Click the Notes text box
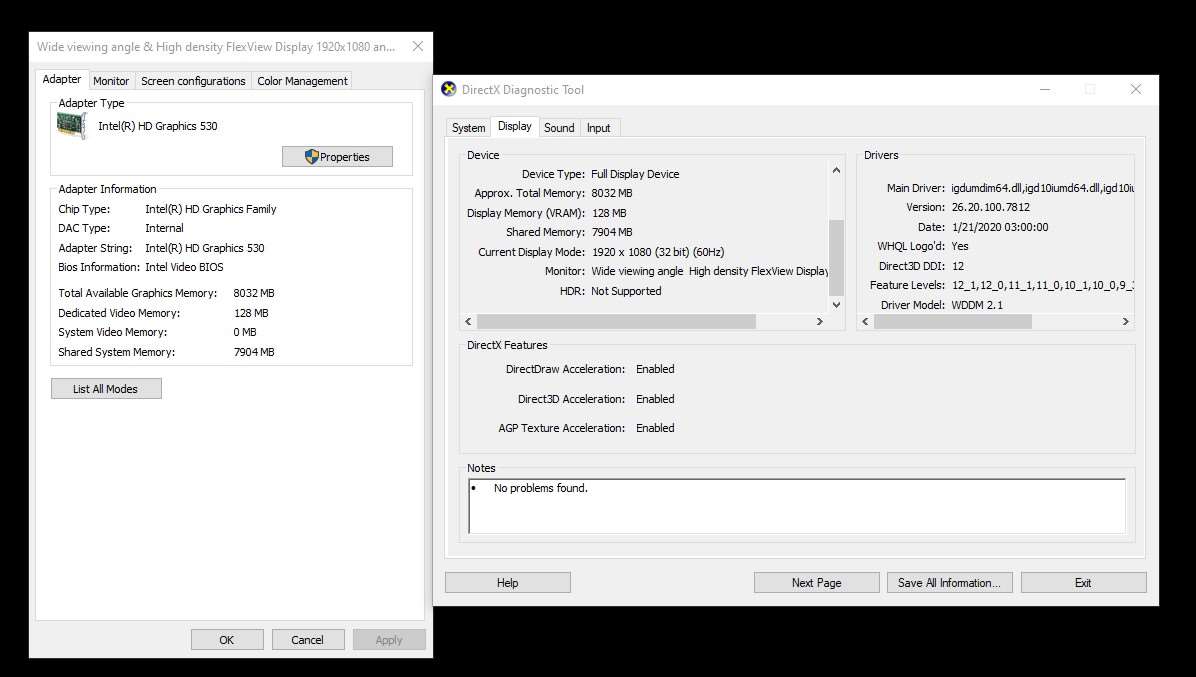This screenshot has height=677, width=1196. [797, 506]
